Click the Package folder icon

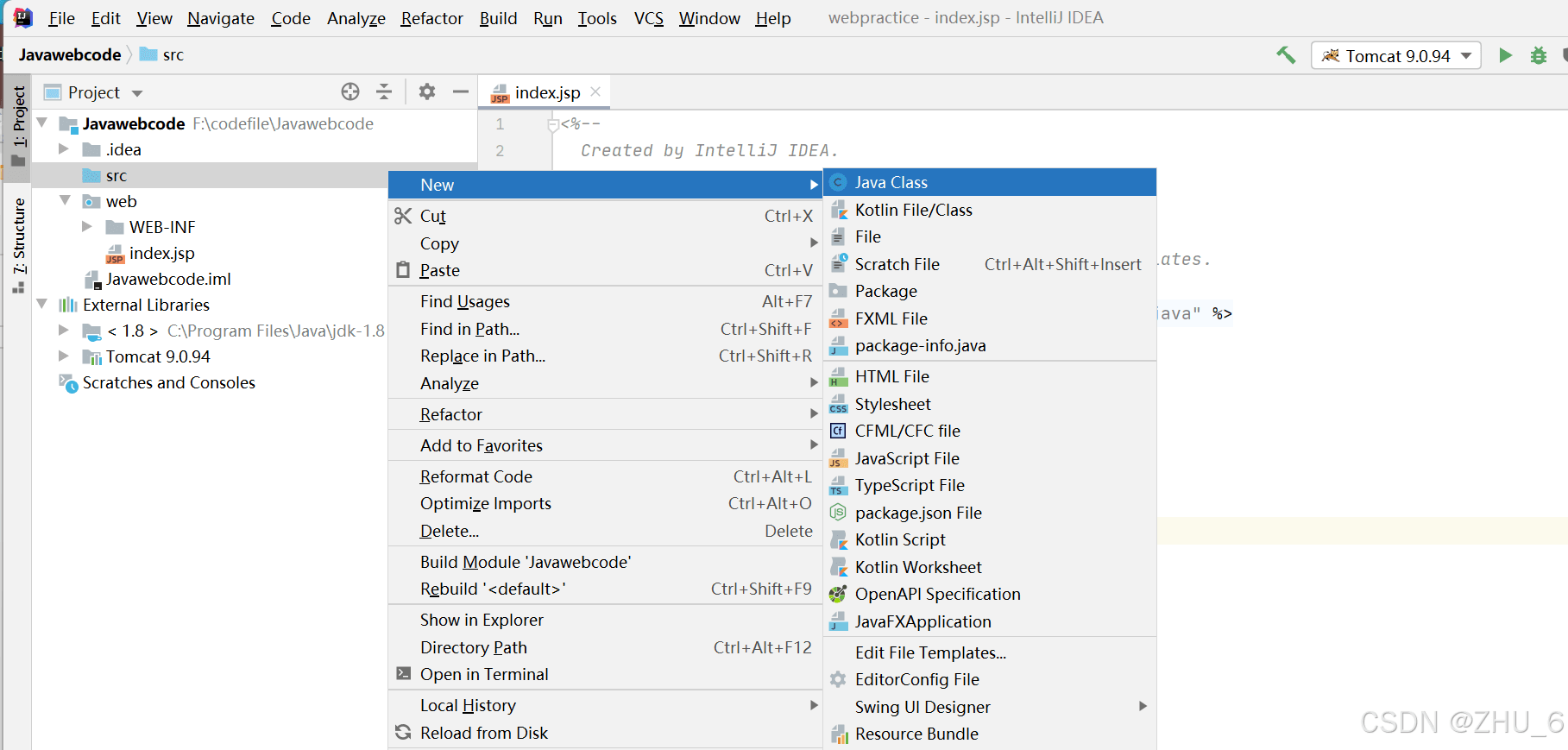(838, 291)
